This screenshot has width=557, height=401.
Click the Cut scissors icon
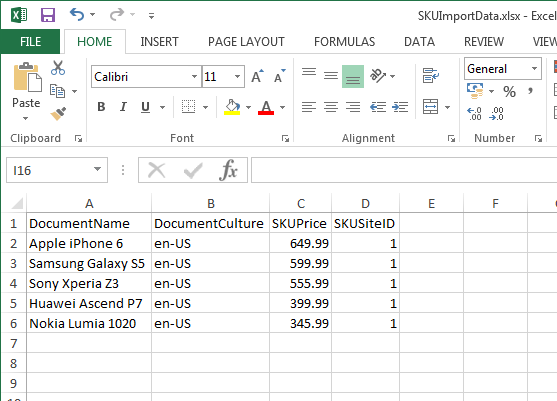tap(58, 68)
